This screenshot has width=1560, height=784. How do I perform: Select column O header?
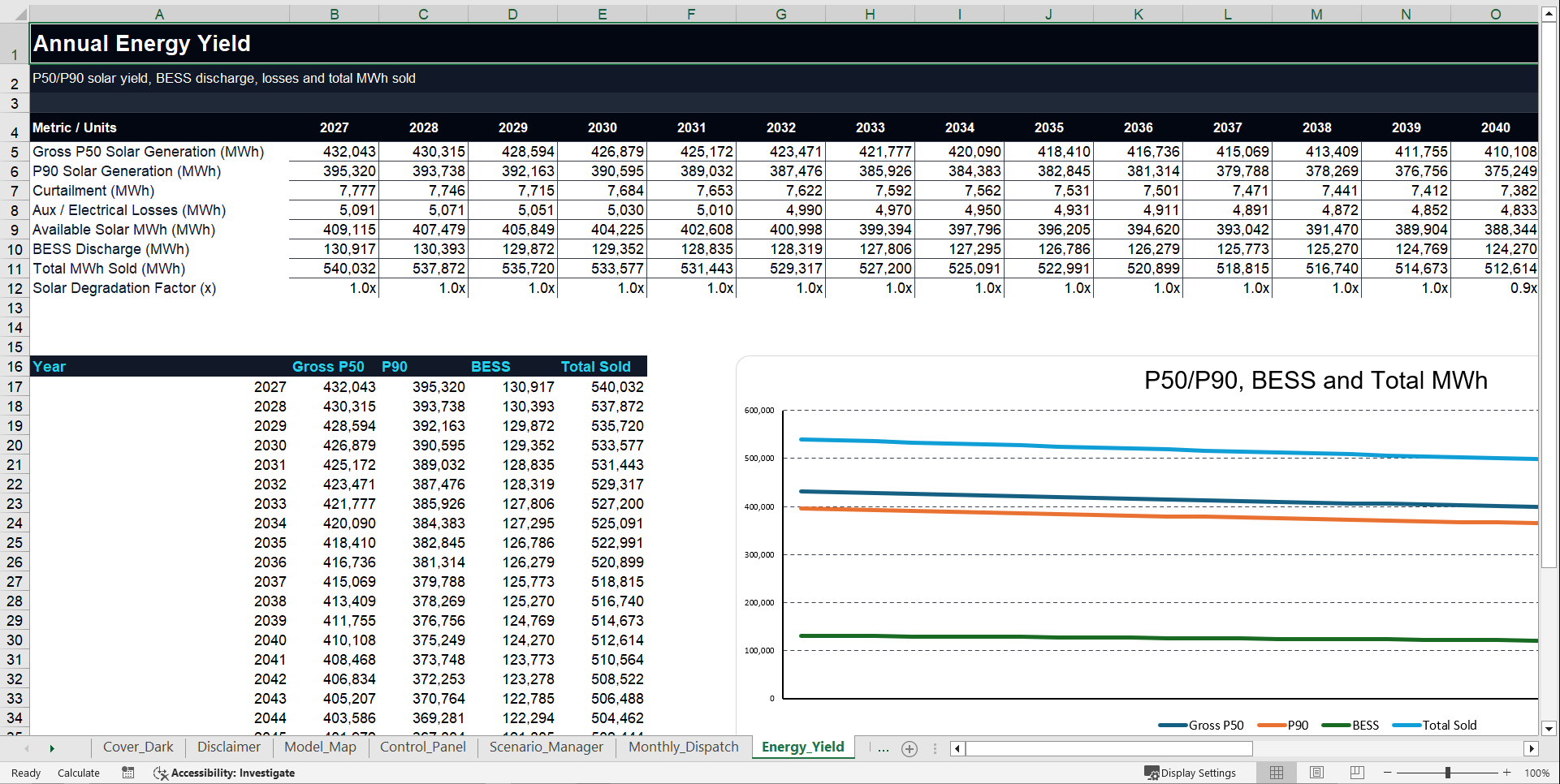1494,14
